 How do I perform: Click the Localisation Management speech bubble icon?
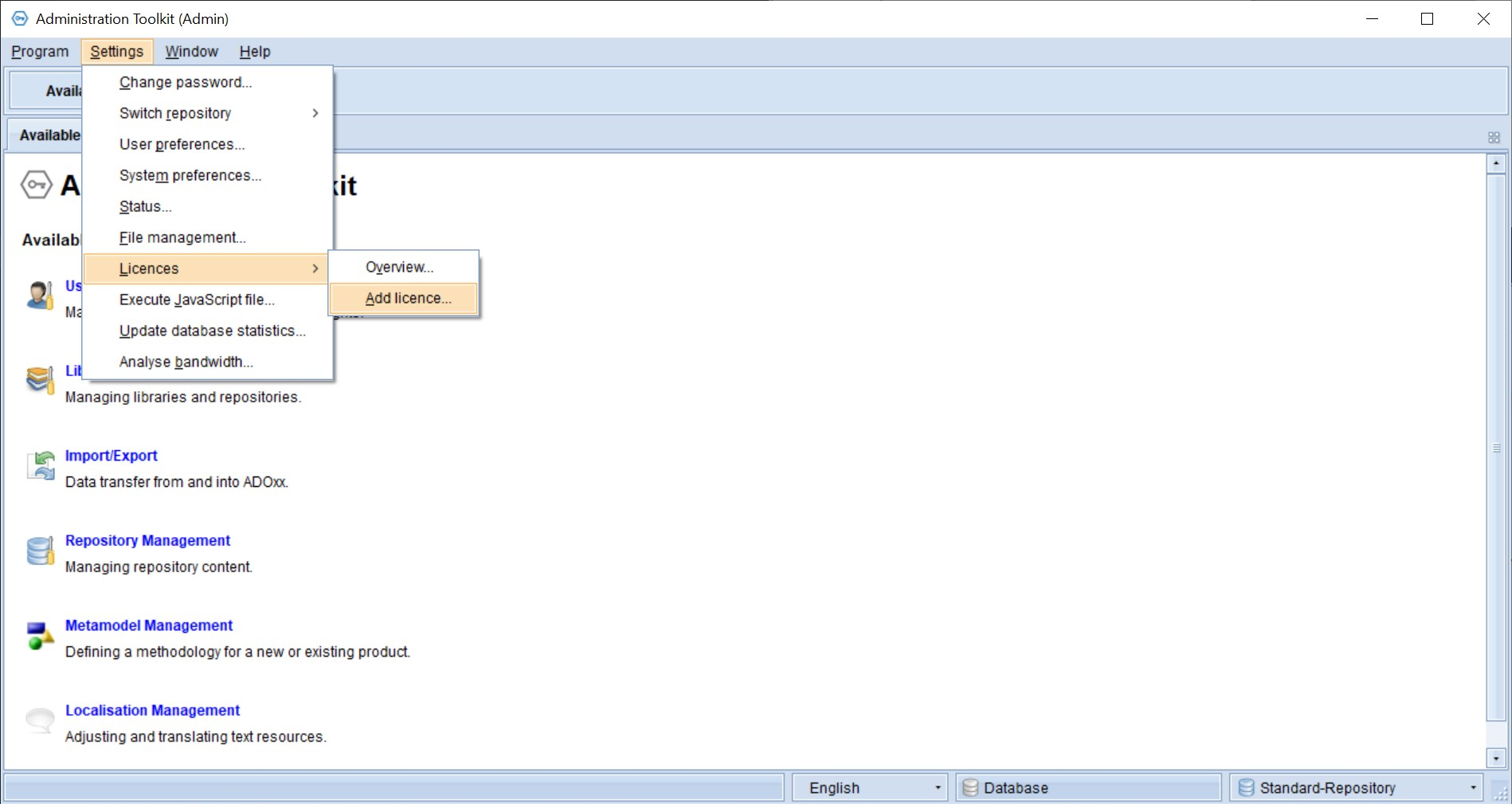[x=41, y=720]
